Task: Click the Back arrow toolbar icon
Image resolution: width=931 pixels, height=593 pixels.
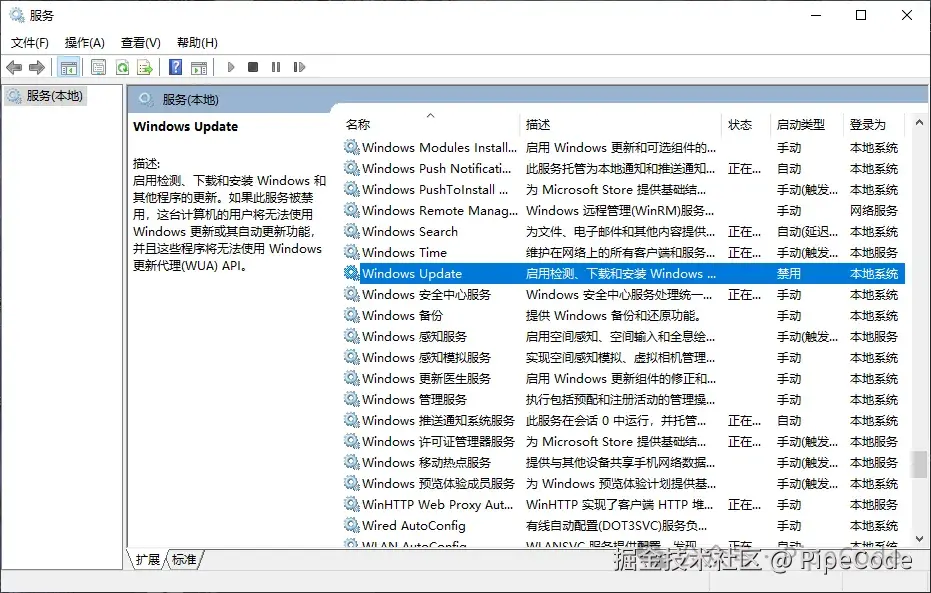Action: pos(14,68)
